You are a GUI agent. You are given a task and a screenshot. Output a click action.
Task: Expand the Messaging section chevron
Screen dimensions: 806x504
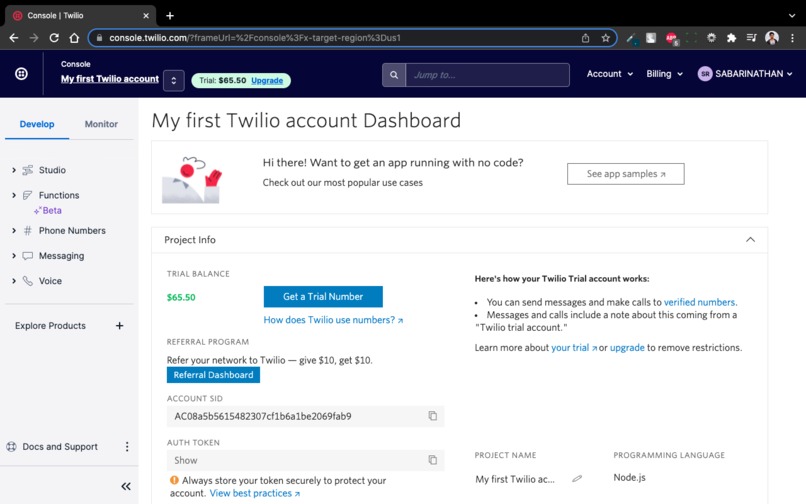(14, 256)
